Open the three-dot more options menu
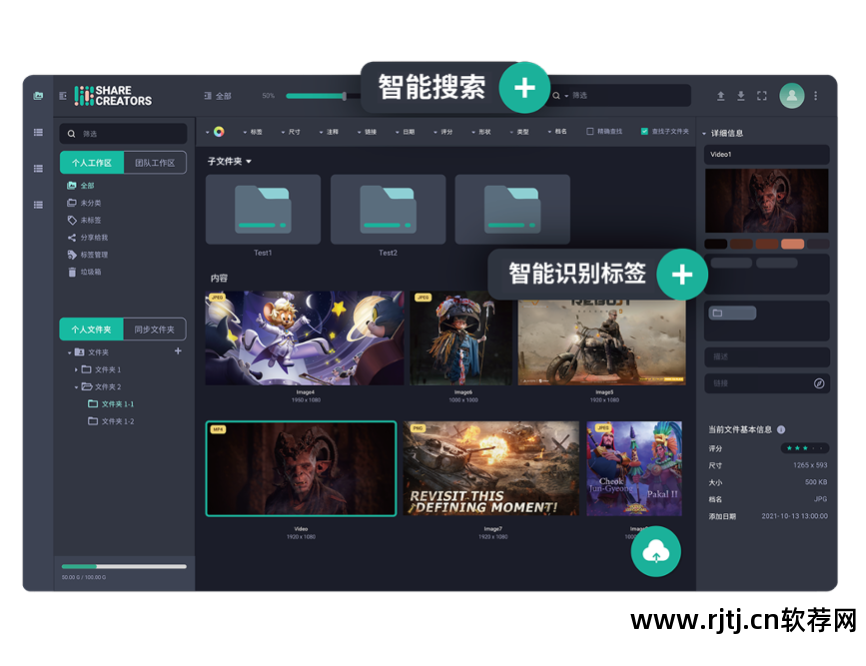The width and height of the screenshot is (866, 666). [816, 96]
